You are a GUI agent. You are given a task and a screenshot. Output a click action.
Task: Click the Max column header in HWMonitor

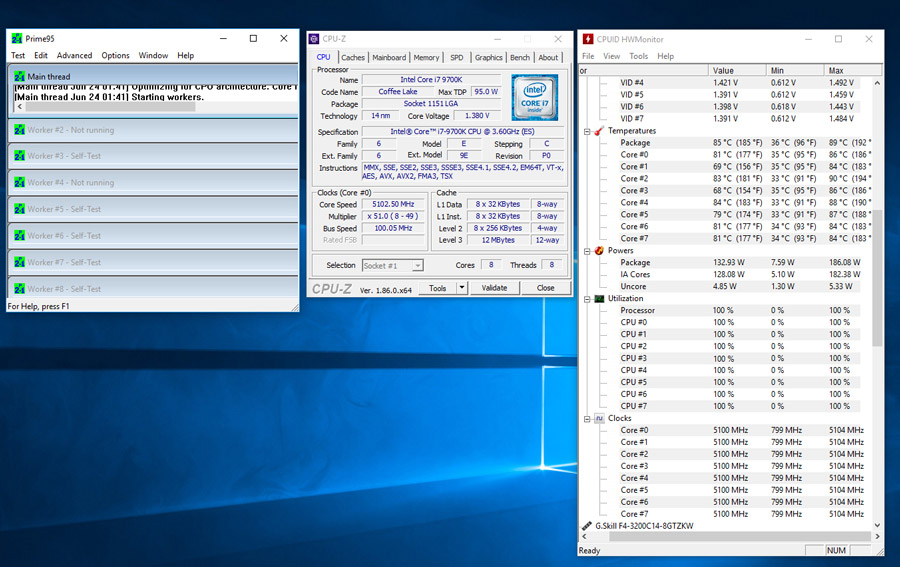click(x=853, y=71)
